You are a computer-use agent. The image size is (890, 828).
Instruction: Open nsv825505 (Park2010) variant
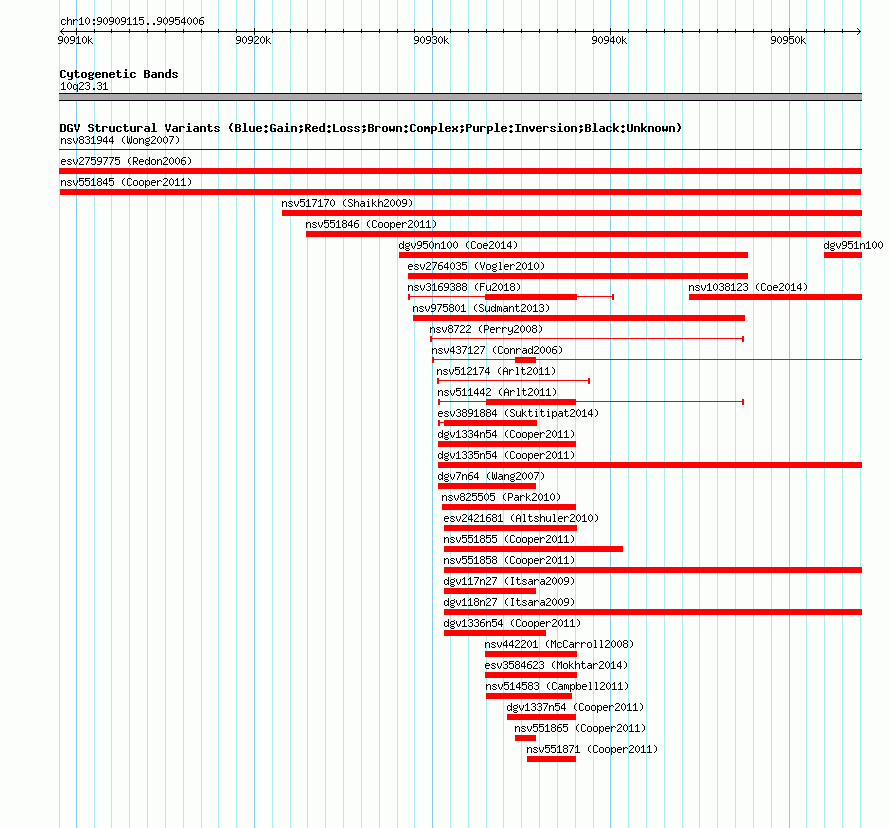click(x=501, y=497)
